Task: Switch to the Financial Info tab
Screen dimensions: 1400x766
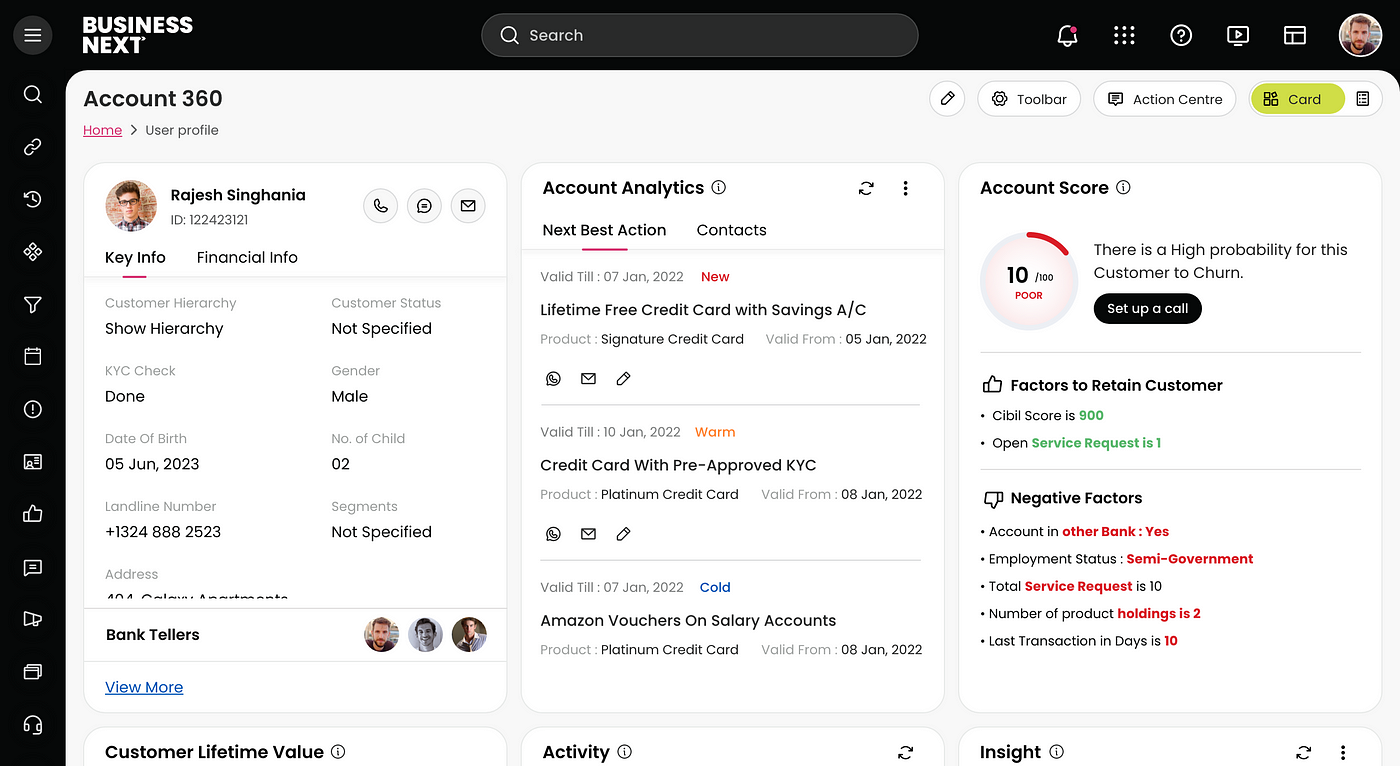Action: pos(247,258)
